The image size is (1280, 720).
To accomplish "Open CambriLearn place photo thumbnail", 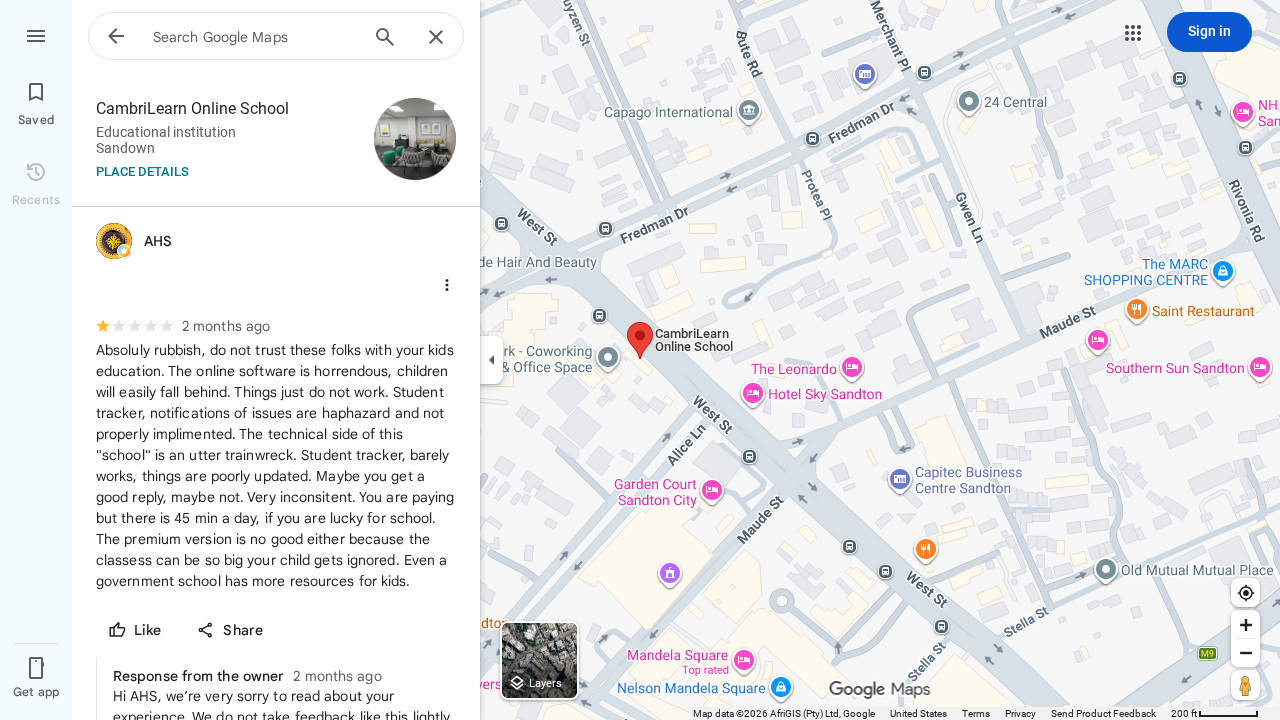I will (415, 139).
